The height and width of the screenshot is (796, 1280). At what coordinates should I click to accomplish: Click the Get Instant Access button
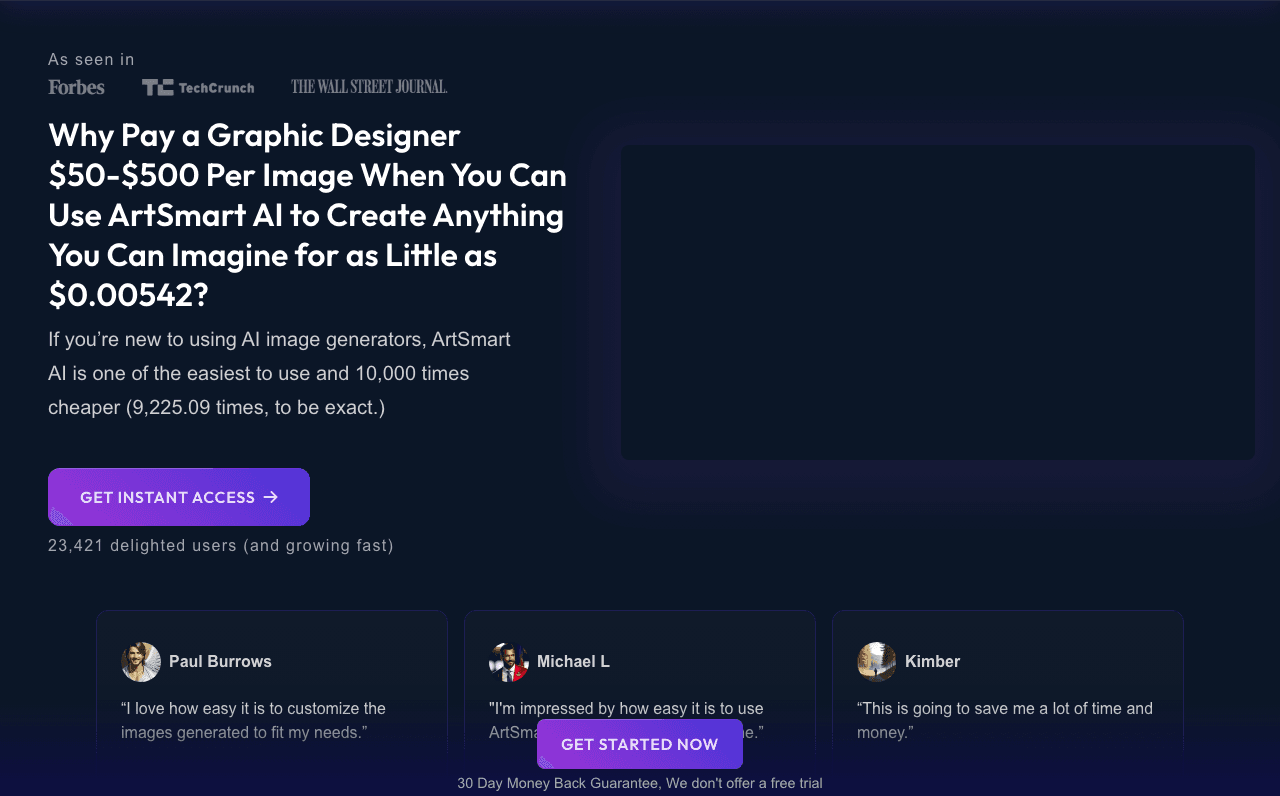tap(179, 497)
